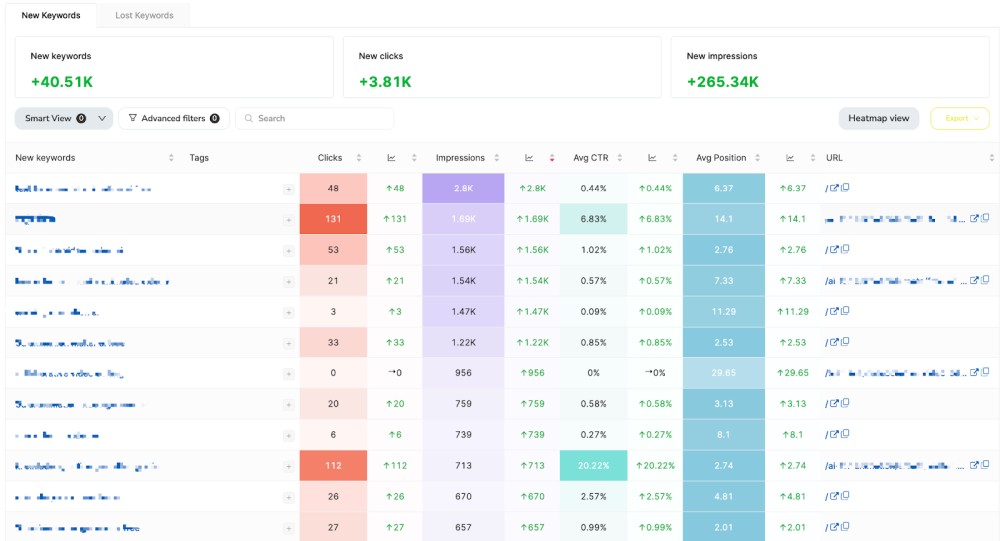Copy URL icon in the 29.65 position row

tap(985, 373)
